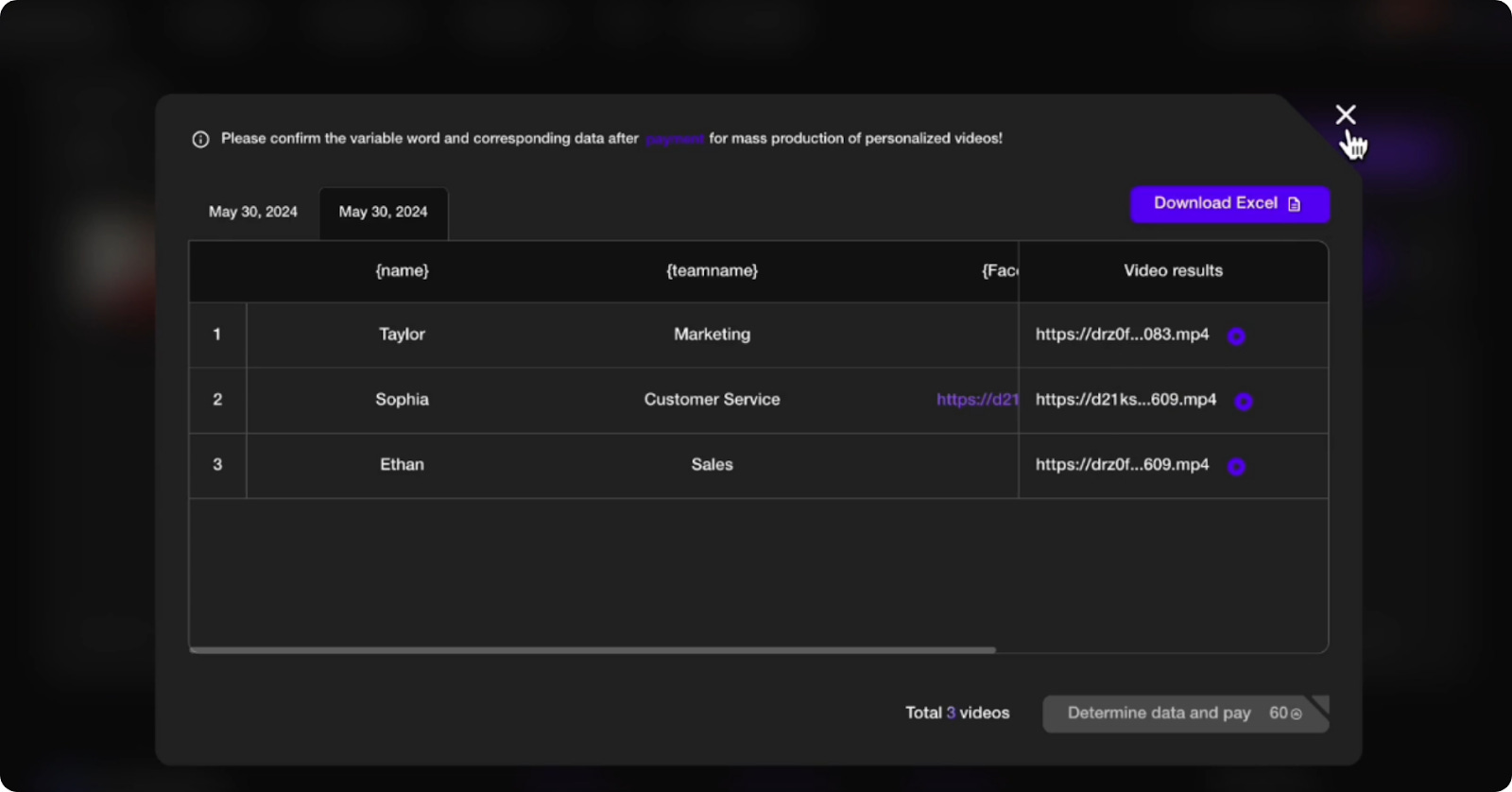Open the https://drz0f...083.mp4 video link
The height and width of the screenshot is (792, 1512).
(x=1122, y=335)
